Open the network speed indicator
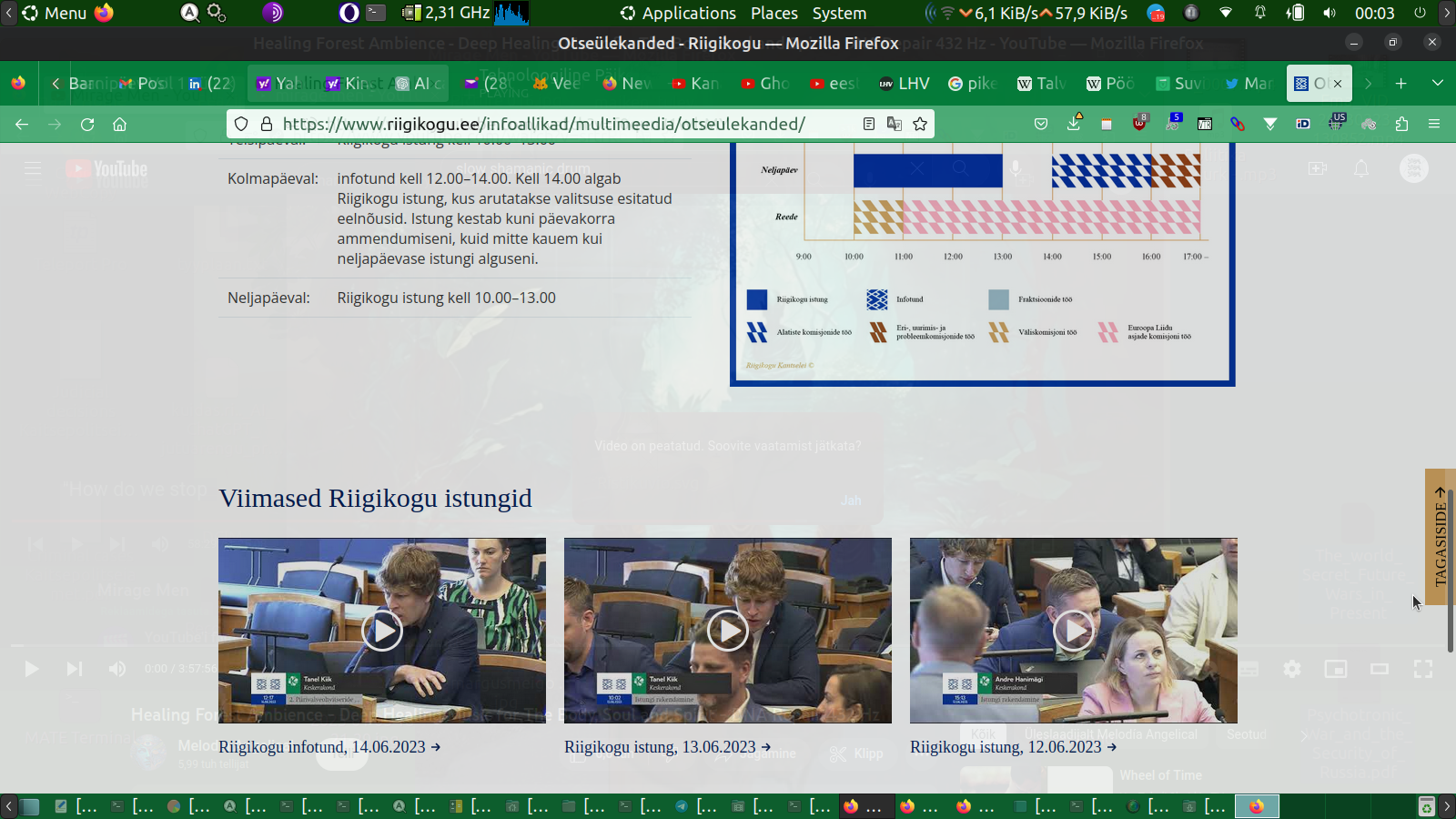This screenshot has width=1456, height=819. tap(1026, 13)
